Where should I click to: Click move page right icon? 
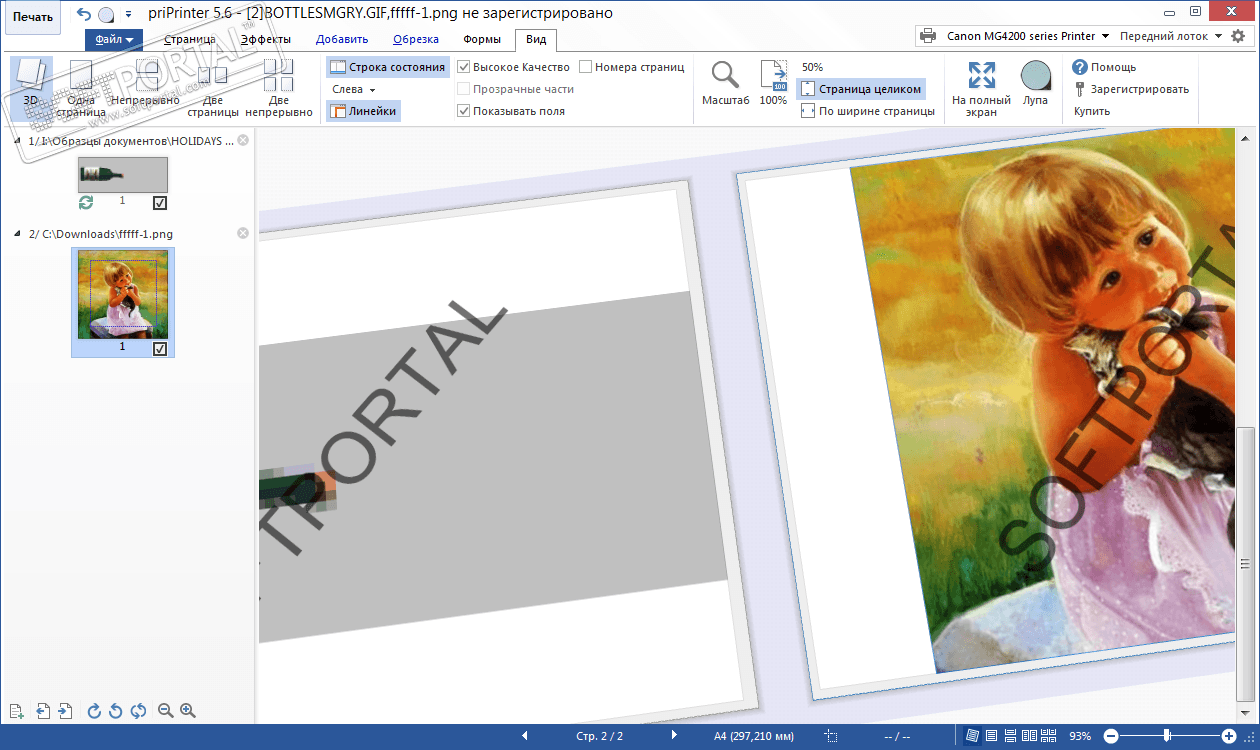(65, 711)
